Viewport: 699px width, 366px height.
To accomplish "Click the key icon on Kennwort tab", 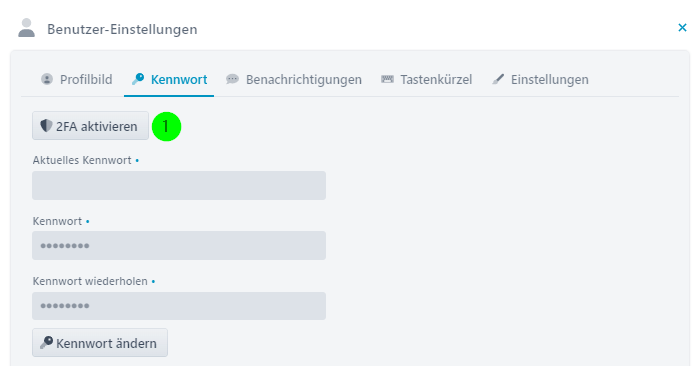I will [138, 79].
